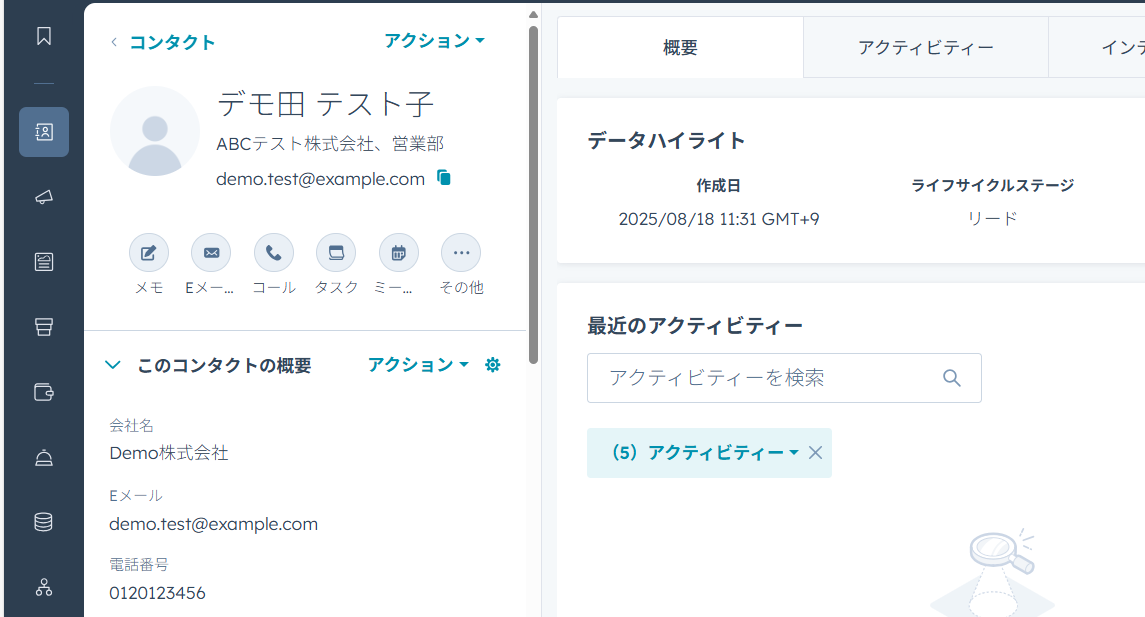Open settings gear for contact overview
The height and width of the screenshot is (617, 1145).
(493, 364)
